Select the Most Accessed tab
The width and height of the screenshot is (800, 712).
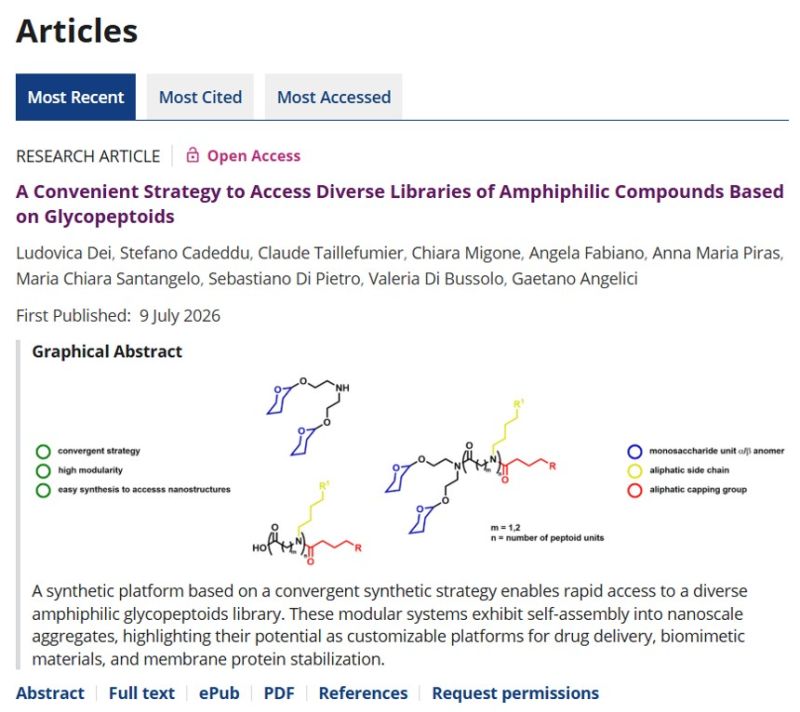(x=334, y=97)
